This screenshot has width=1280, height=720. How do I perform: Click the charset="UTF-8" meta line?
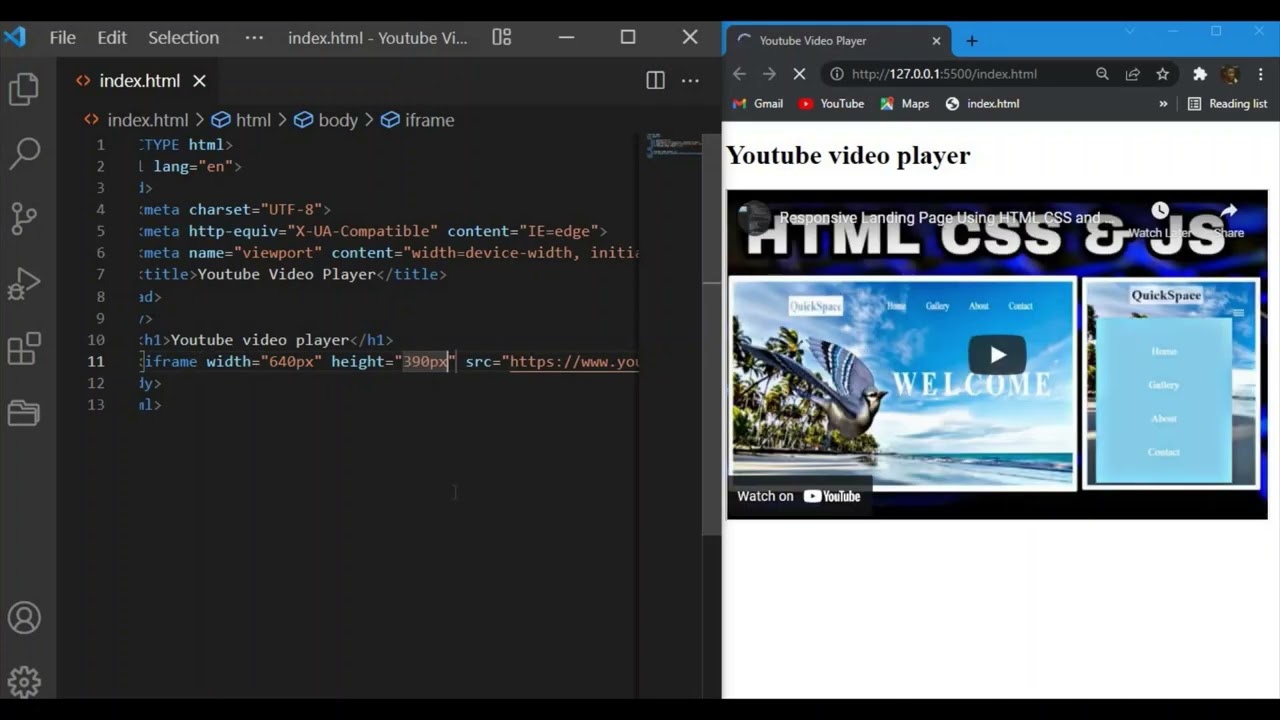(235, 209)
